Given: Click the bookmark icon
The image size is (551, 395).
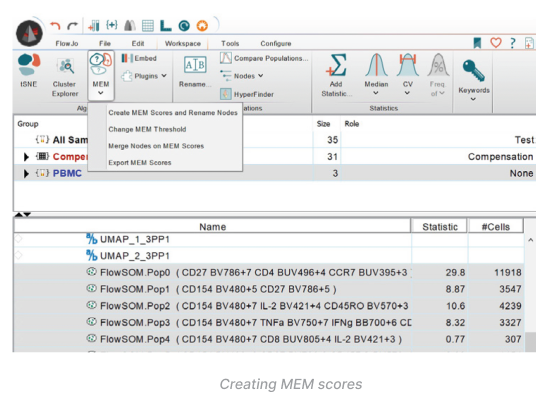Looking at the screenshot, I should 477,43.
